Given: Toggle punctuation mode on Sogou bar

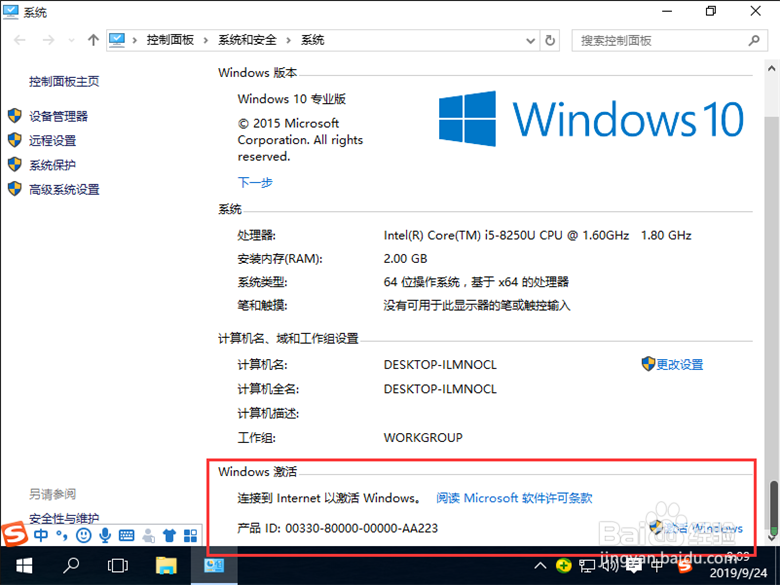Looking at the screenshot, I should click(x=62, y=535).
